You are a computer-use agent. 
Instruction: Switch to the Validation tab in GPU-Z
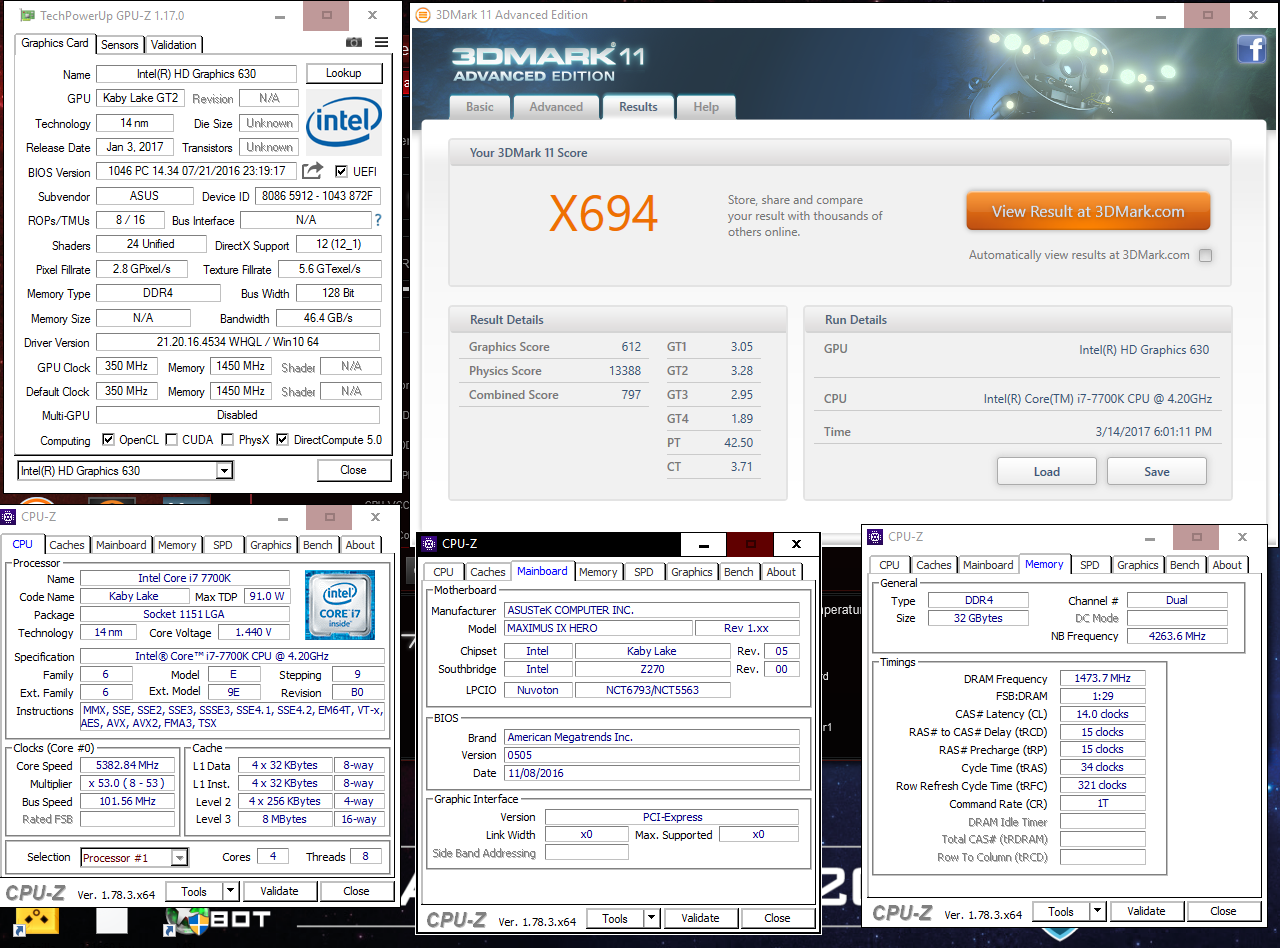click(x=174, y=44)
